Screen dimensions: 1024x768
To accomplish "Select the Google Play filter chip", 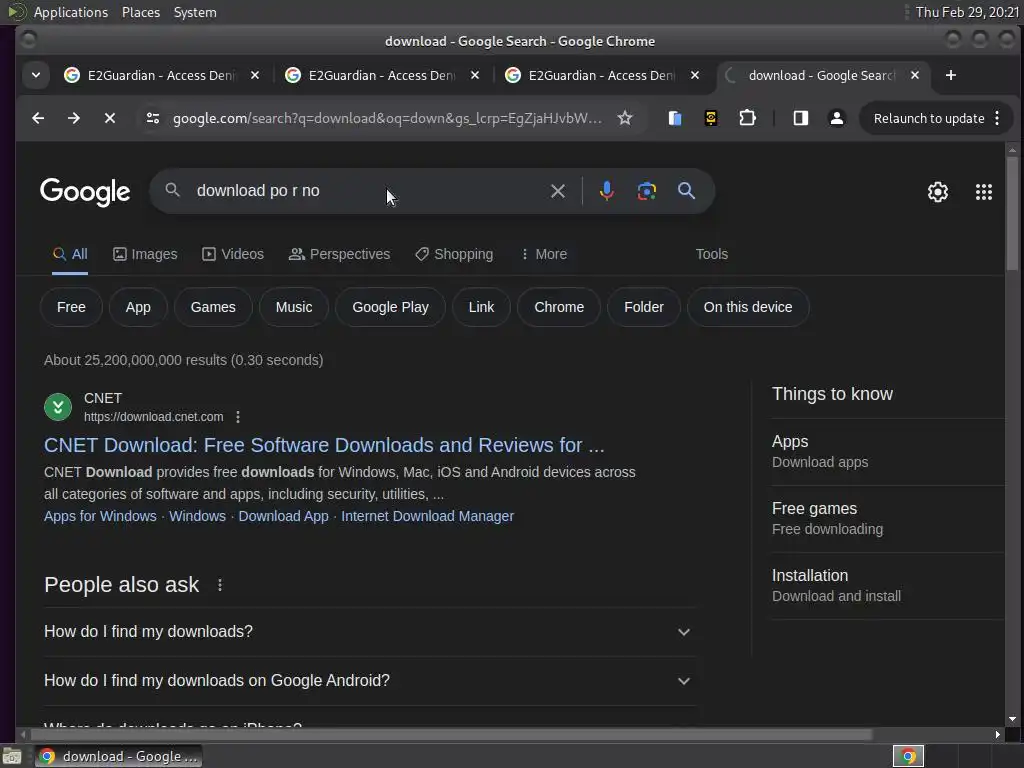I will [391, 307].
